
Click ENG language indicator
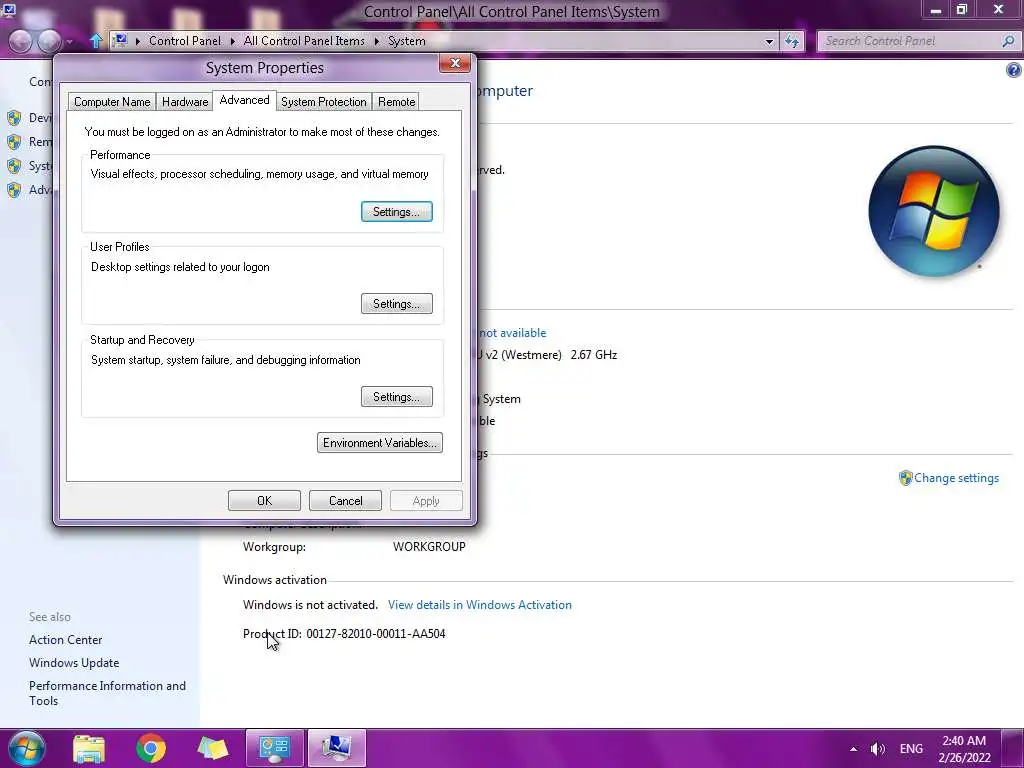point(911,749)
